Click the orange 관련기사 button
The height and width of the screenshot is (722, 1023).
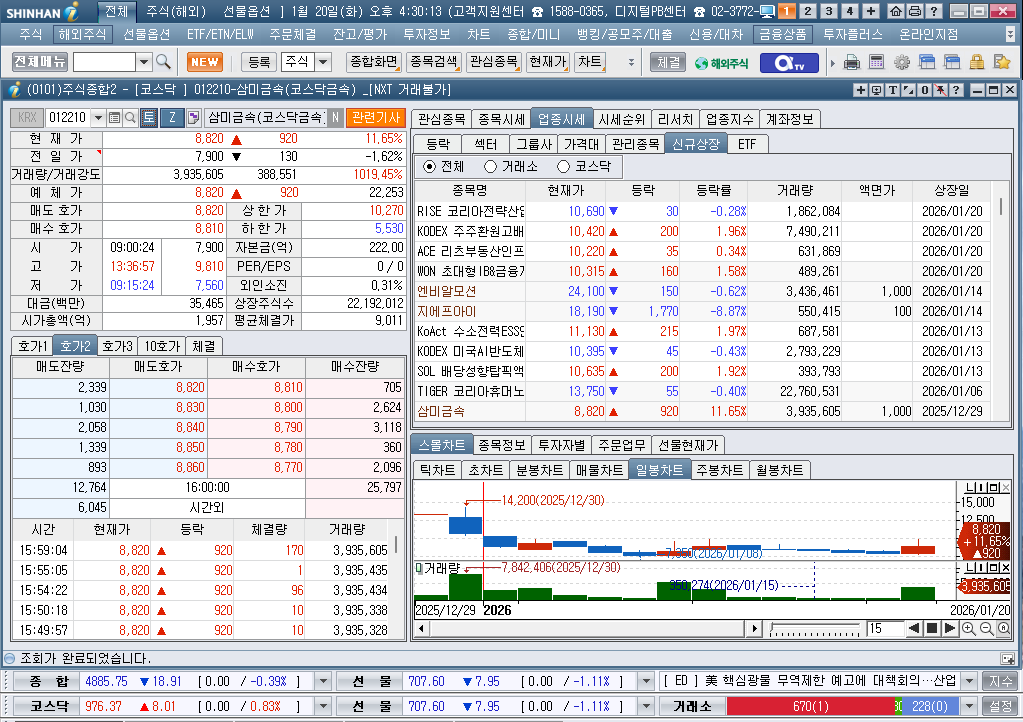coord(376,117)
